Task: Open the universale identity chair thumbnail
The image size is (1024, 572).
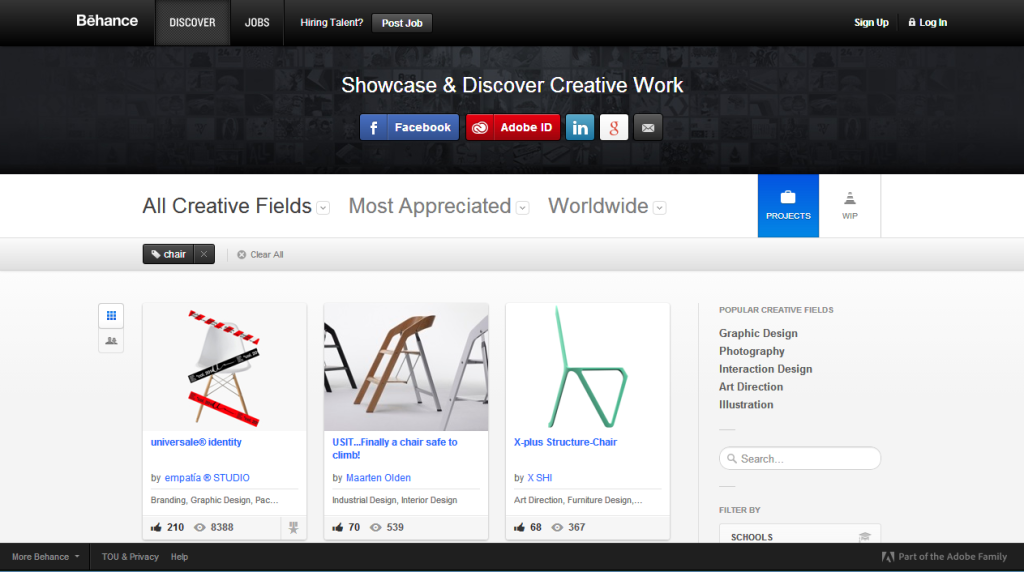Action: pos(225,367)
